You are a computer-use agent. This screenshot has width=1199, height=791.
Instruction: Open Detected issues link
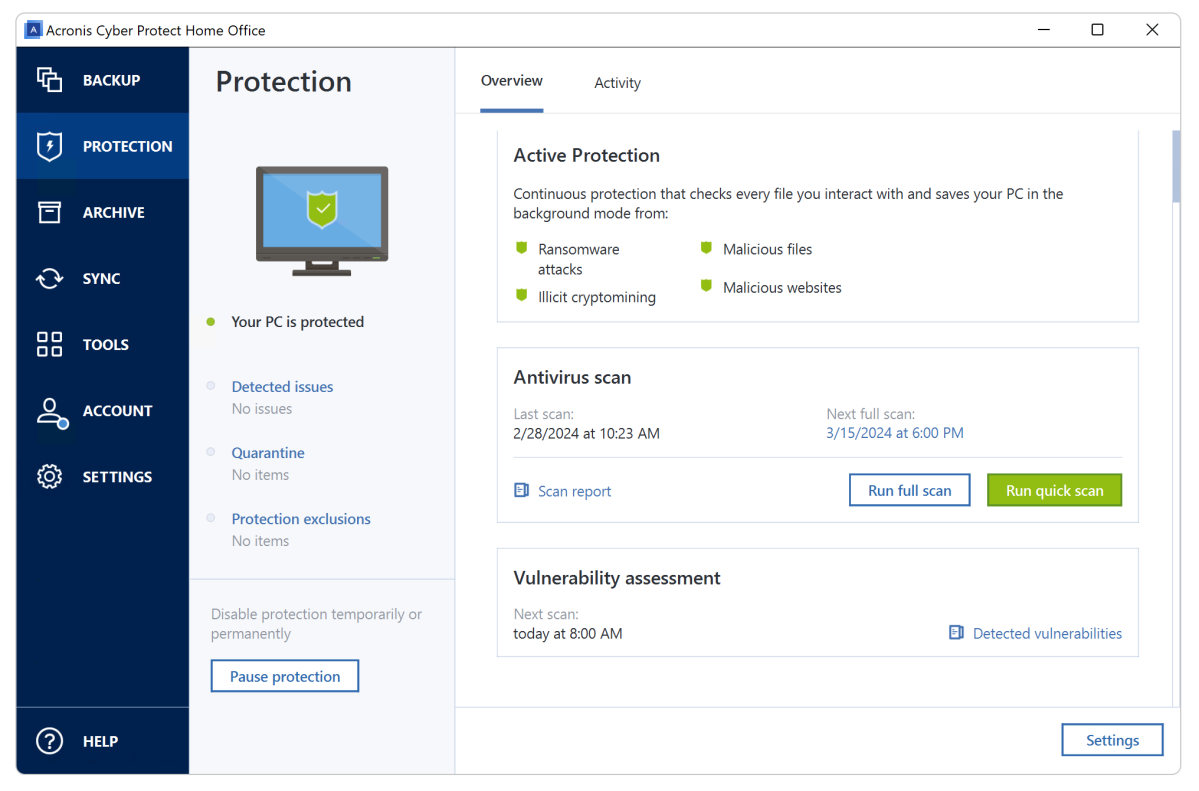(281, 386)
